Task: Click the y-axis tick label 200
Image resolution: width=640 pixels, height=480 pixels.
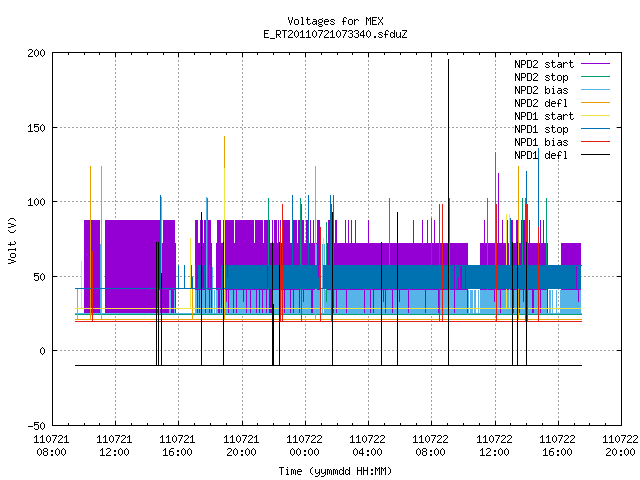Action: click(x=36, y=53)
